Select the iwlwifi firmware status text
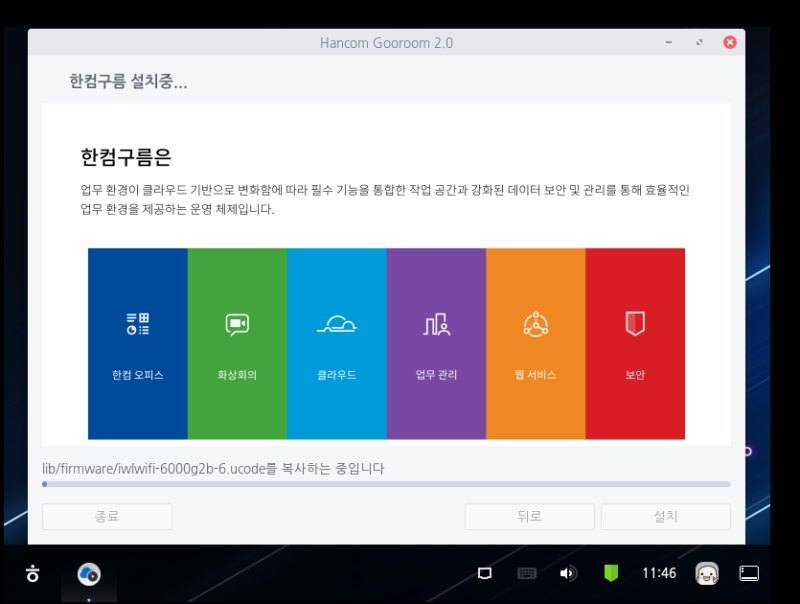 217,469
